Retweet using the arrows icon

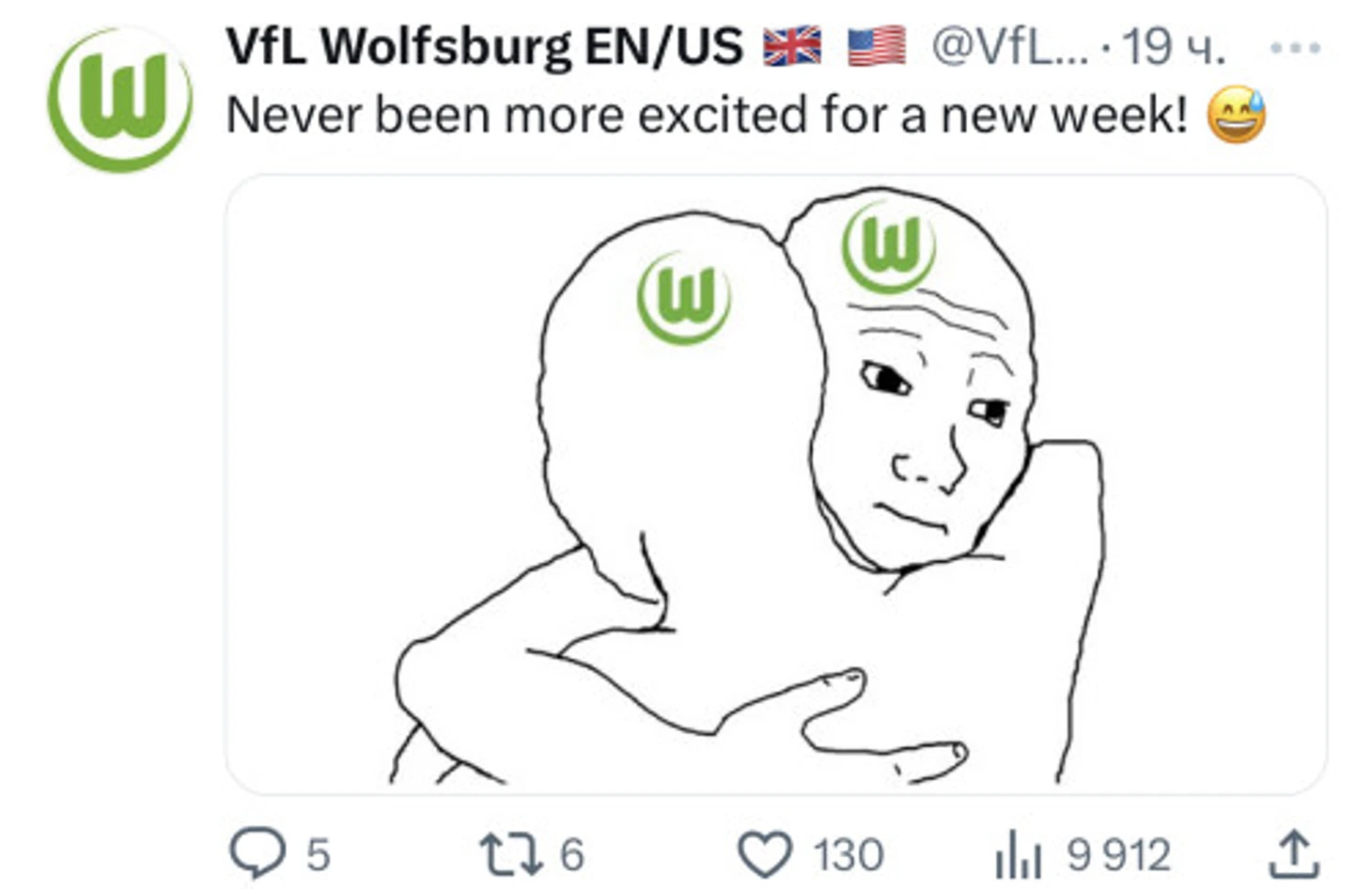[x=511, y=855]
